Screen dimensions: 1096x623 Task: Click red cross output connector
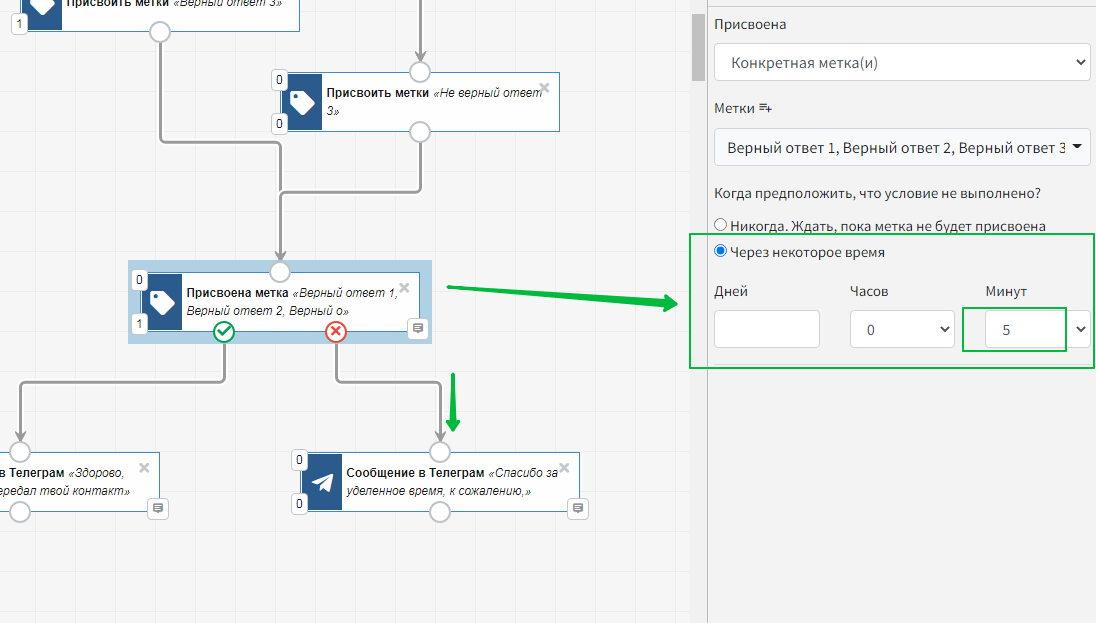[336, 332]
